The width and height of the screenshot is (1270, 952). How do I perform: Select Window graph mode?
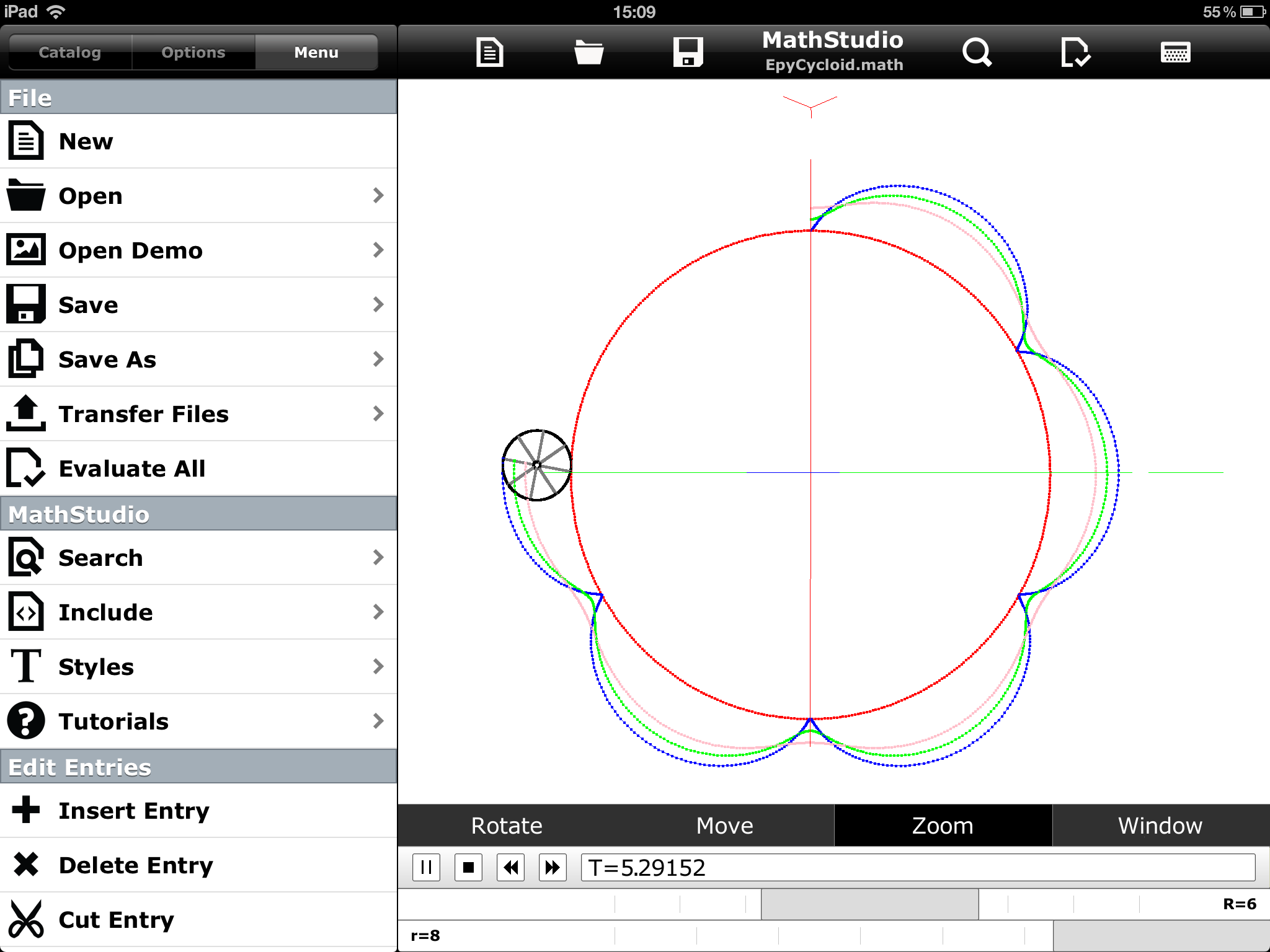coord(1160,826)
